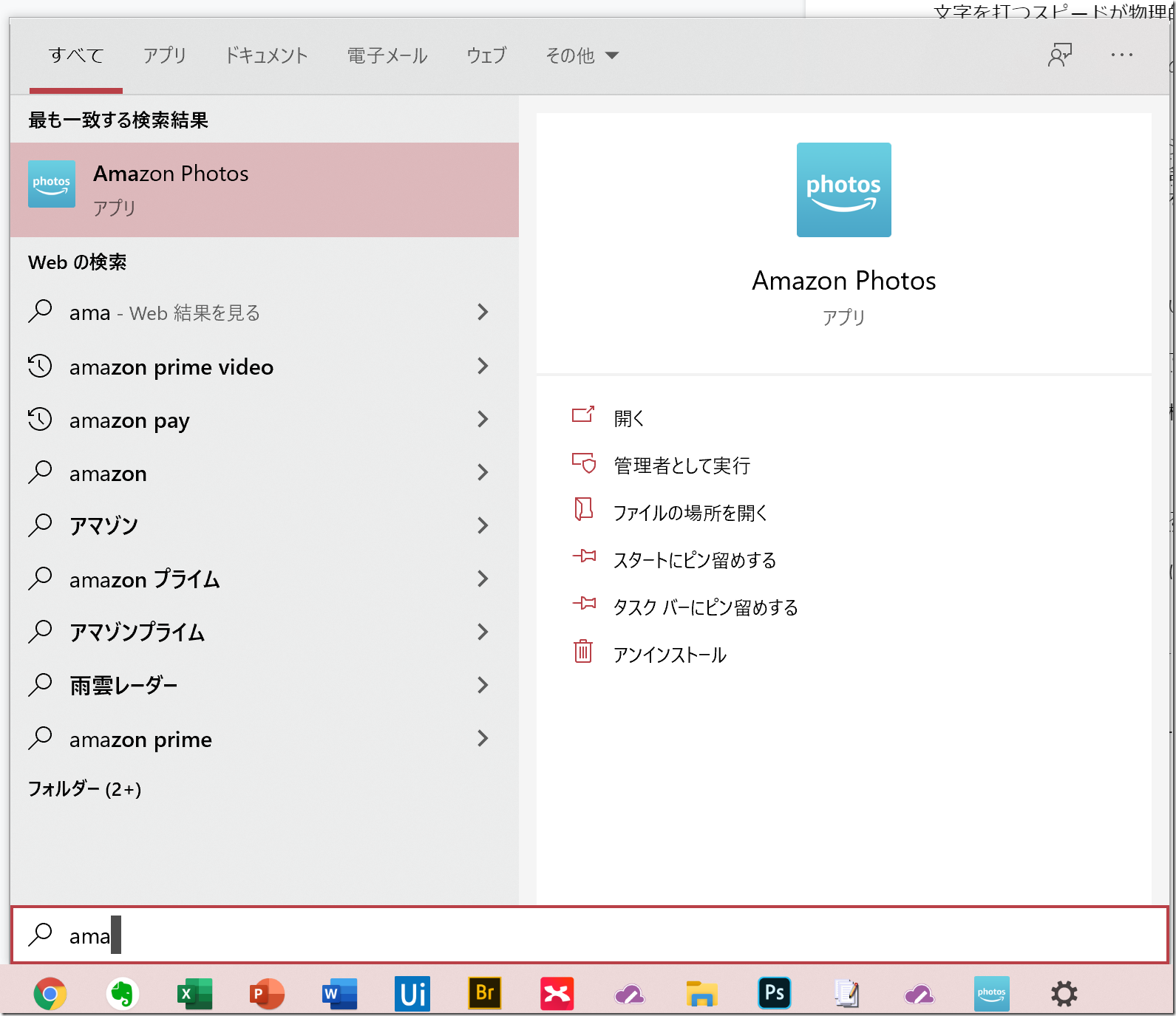The image size is (1176, 1016).
Task: Switch to the ドキュメント tab
Action: (266, 55)
